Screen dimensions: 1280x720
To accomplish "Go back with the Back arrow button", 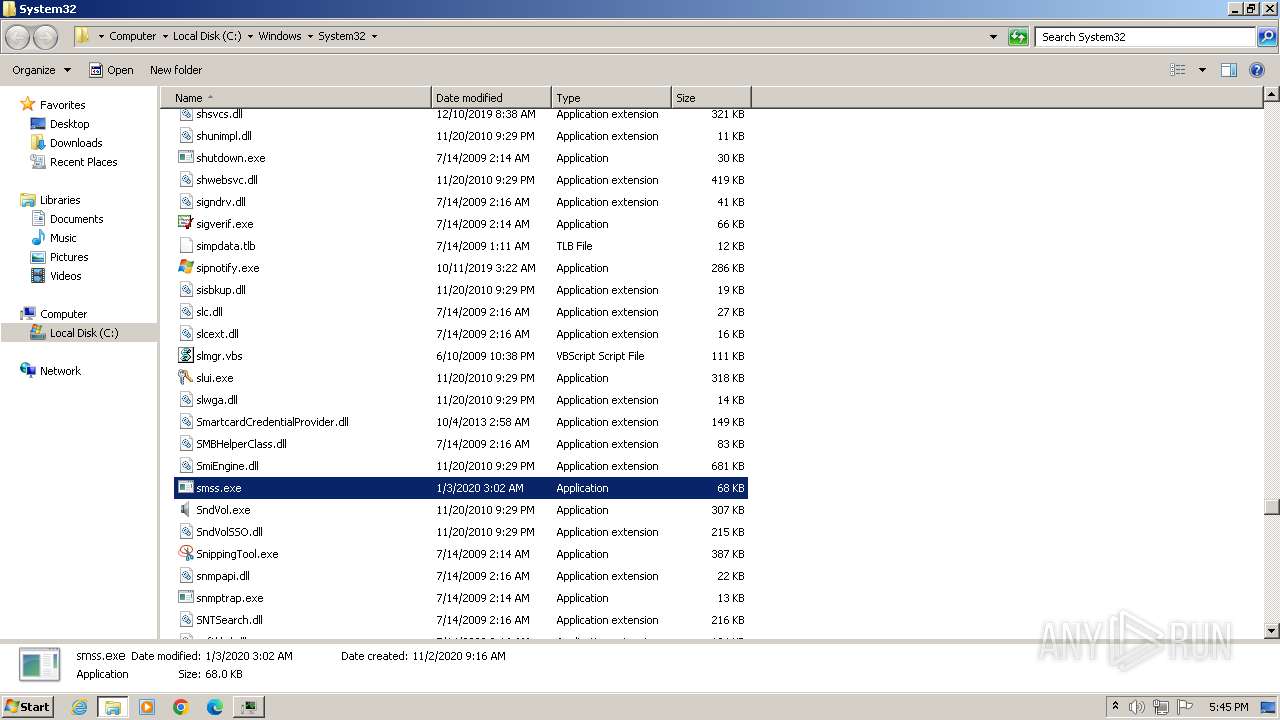I will pos(17,37).
